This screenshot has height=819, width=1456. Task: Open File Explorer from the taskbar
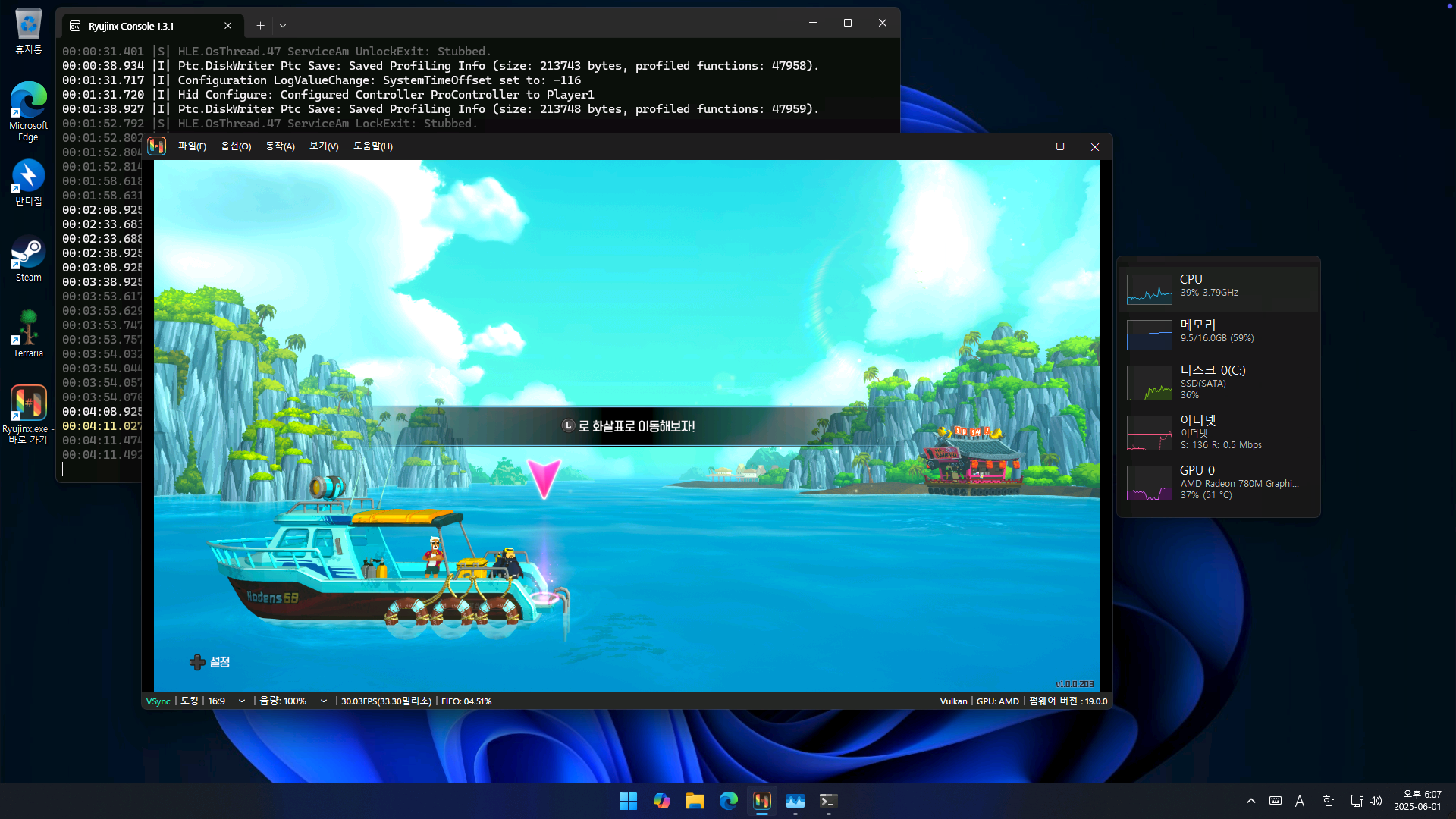695,801
